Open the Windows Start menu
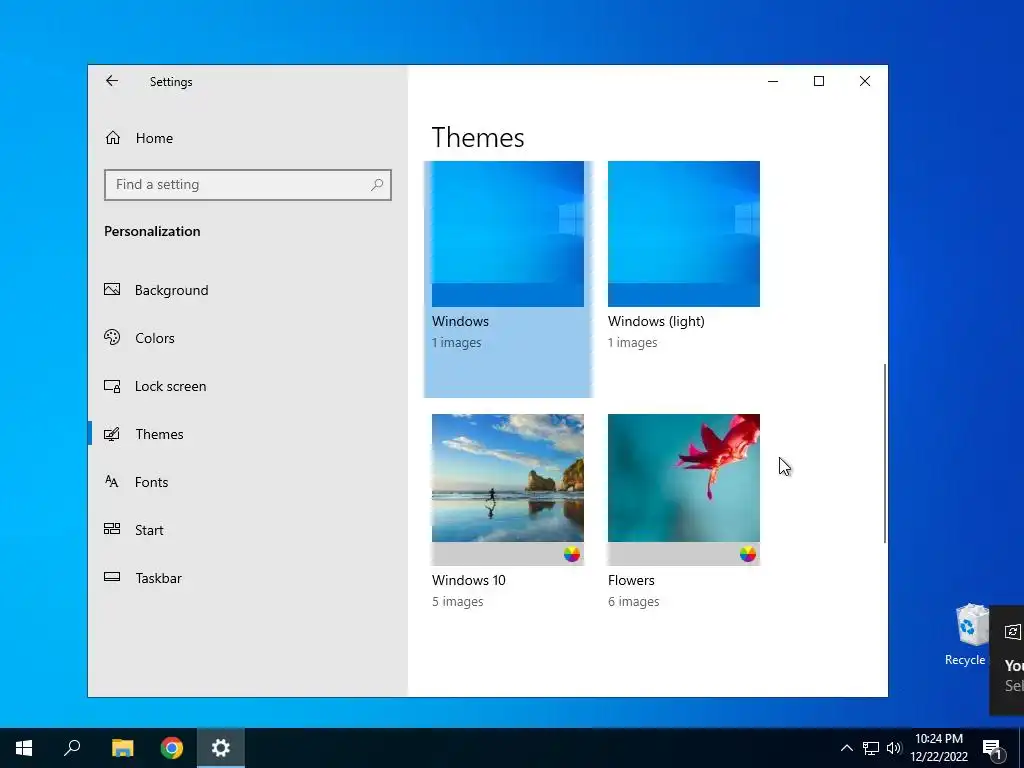 tap(24, 748)
